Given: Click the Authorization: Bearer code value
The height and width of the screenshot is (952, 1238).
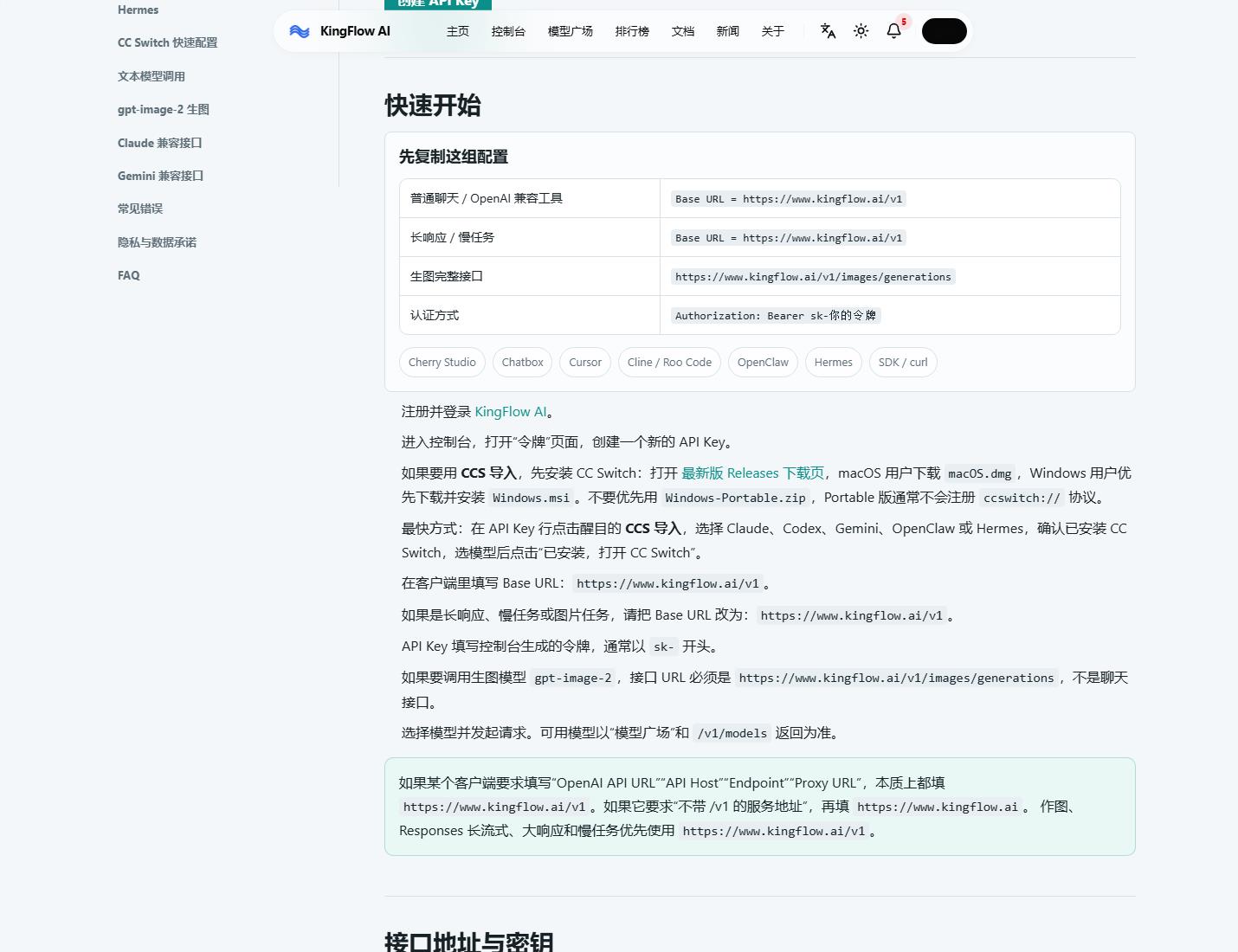Looking at the screenshot, I should 776,316.
